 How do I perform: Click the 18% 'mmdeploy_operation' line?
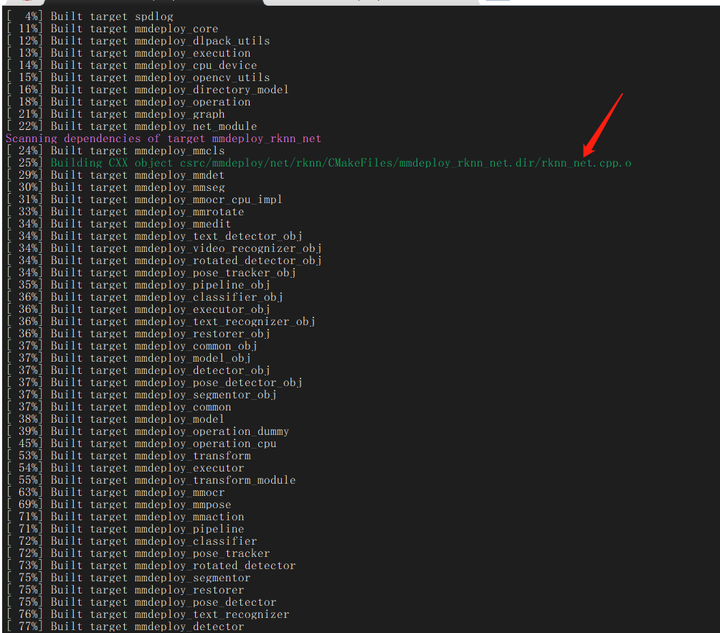point(129,102)
